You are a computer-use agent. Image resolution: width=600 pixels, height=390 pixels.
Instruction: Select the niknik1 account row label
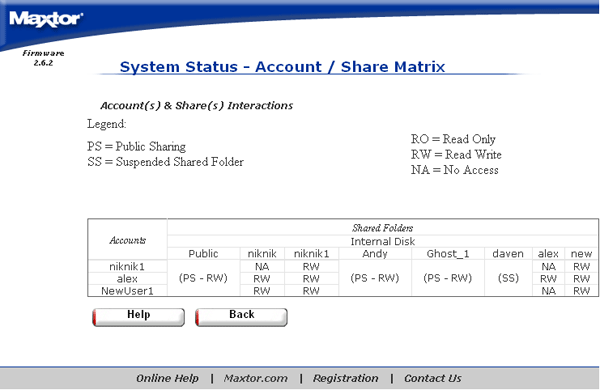[x=127, y=266]
